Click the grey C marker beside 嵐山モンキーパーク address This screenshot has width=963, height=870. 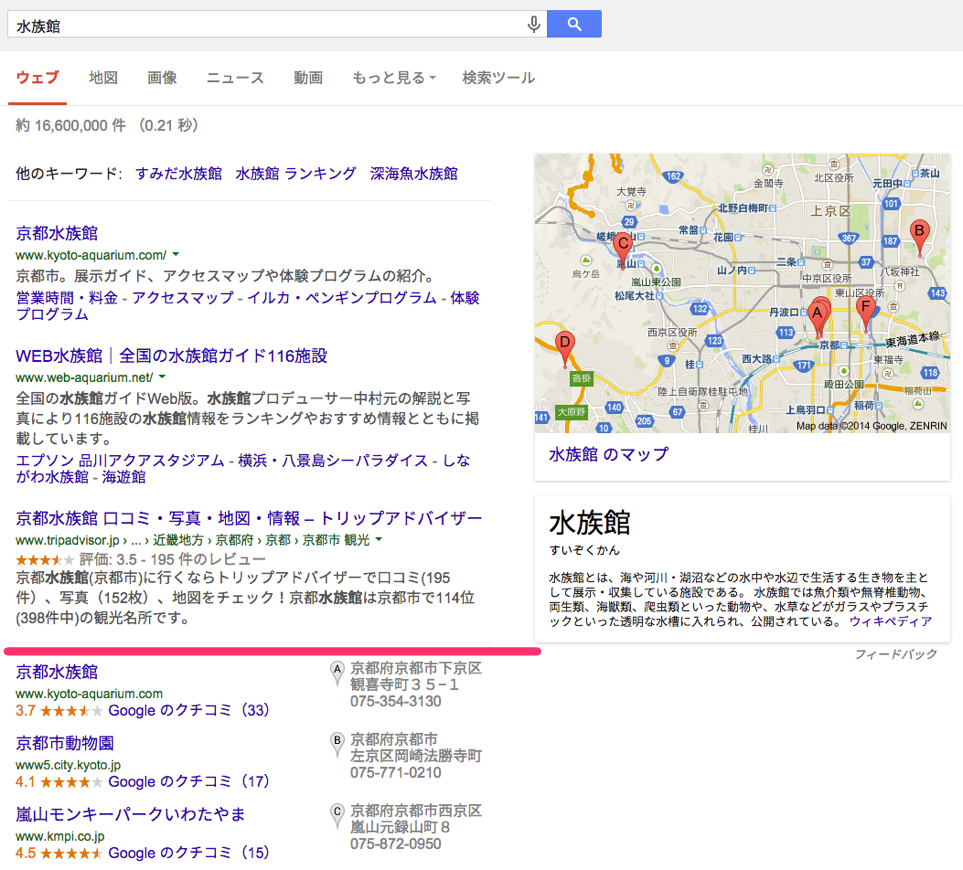click(x=337, y=815)
